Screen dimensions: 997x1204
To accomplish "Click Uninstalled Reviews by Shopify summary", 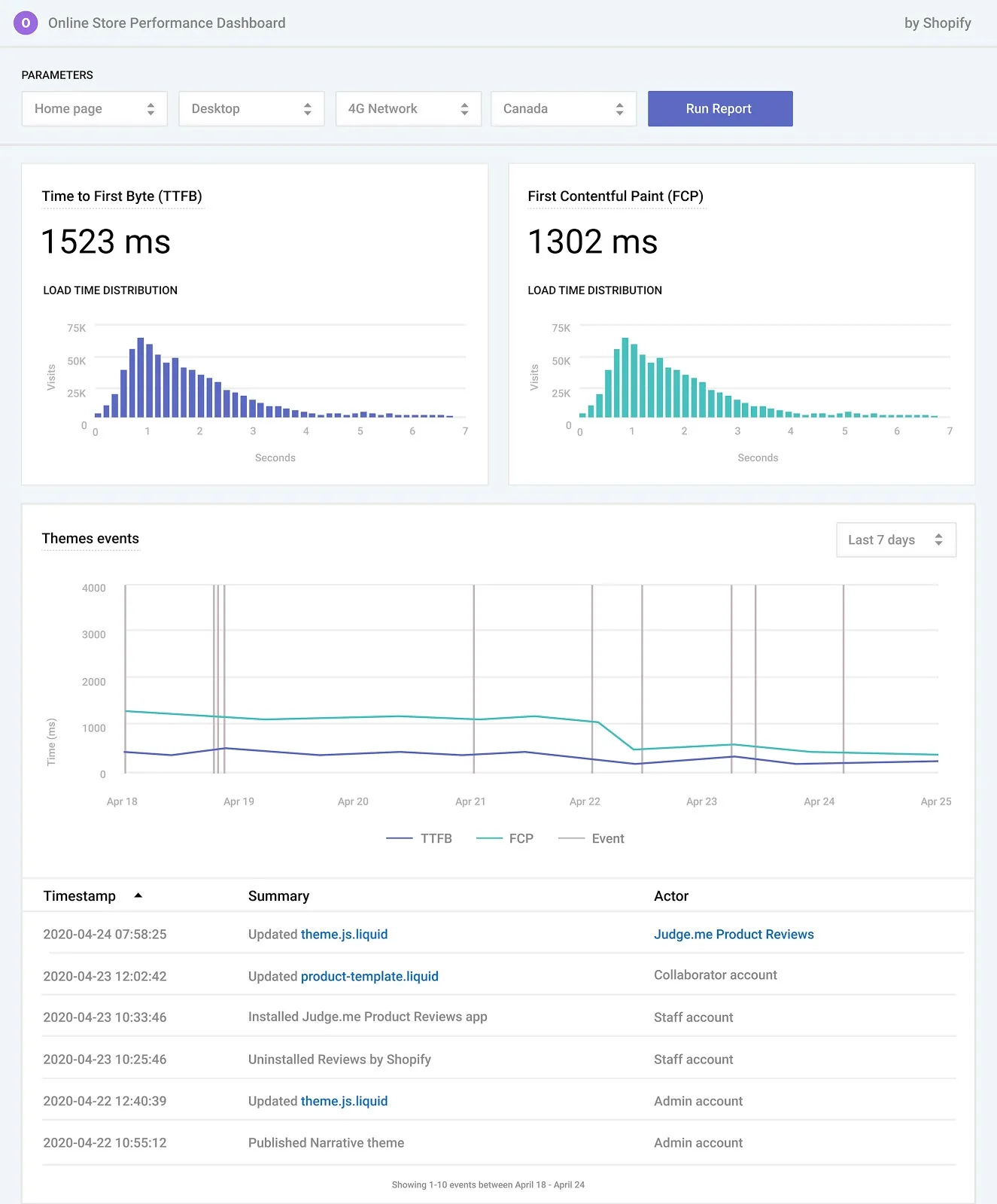I will coord(339,1060).
